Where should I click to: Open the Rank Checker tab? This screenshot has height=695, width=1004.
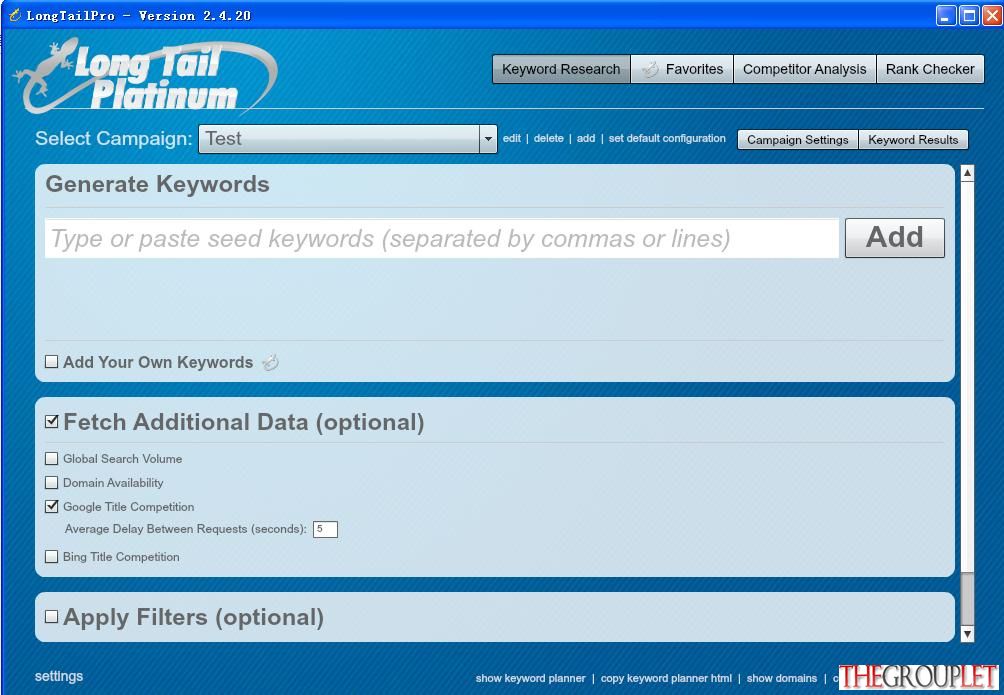pyautogui.click(x=930, y=69)
